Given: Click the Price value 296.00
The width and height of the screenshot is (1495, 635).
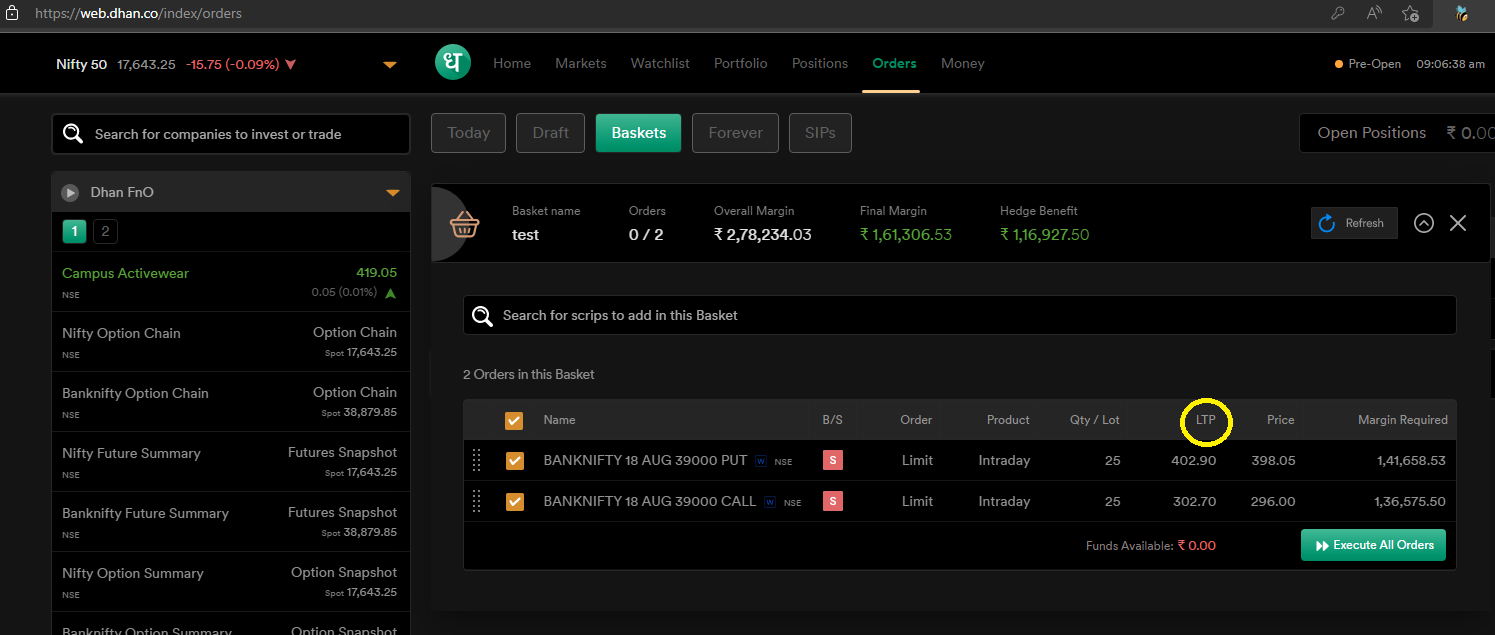Looking at the screenshot, I should pos(1273,501).
